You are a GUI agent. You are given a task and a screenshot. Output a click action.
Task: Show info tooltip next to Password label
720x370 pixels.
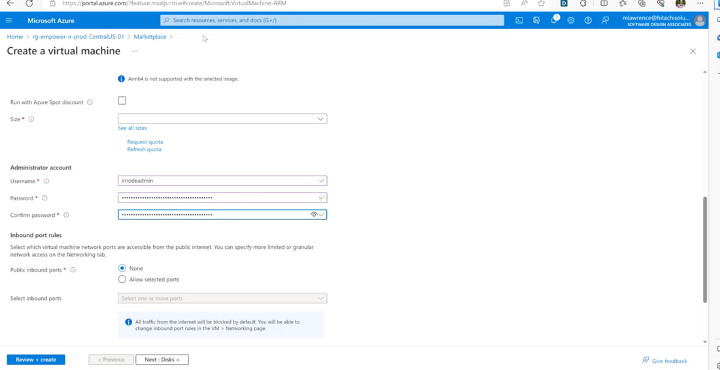pos(45,198)
